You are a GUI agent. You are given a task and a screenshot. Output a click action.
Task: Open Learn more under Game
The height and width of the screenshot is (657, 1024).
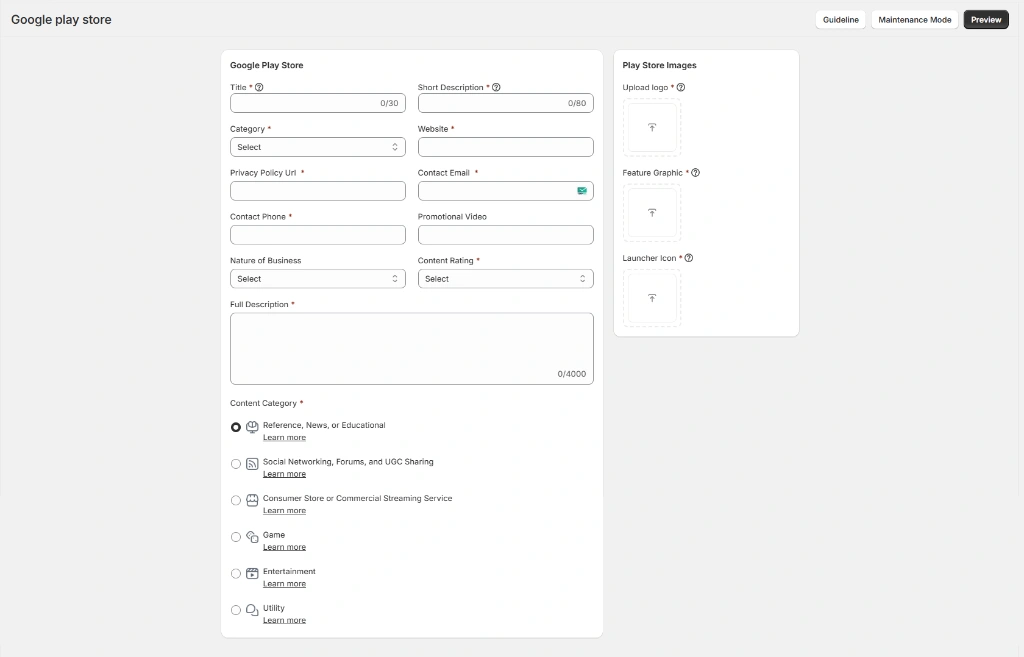(x=284, y=547)
